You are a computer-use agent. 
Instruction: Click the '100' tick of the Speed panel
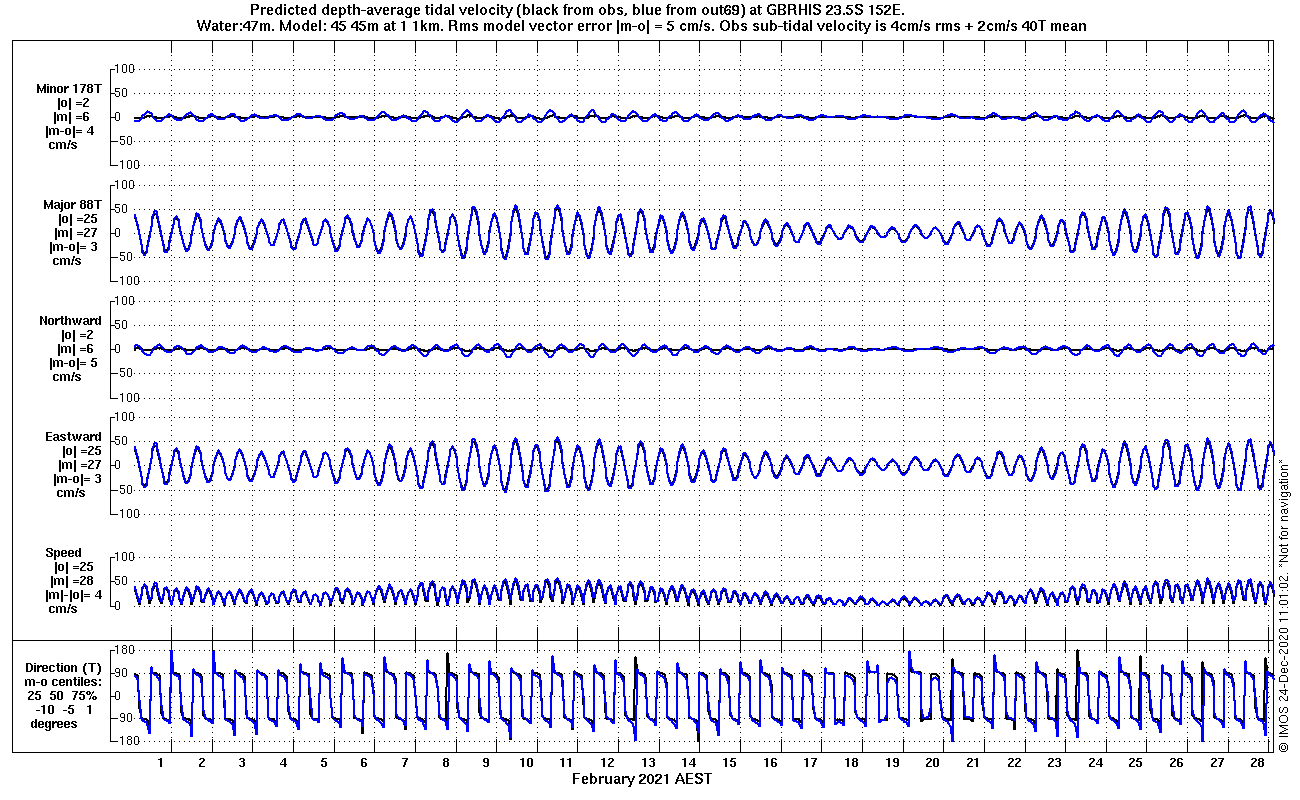(125, 557)
